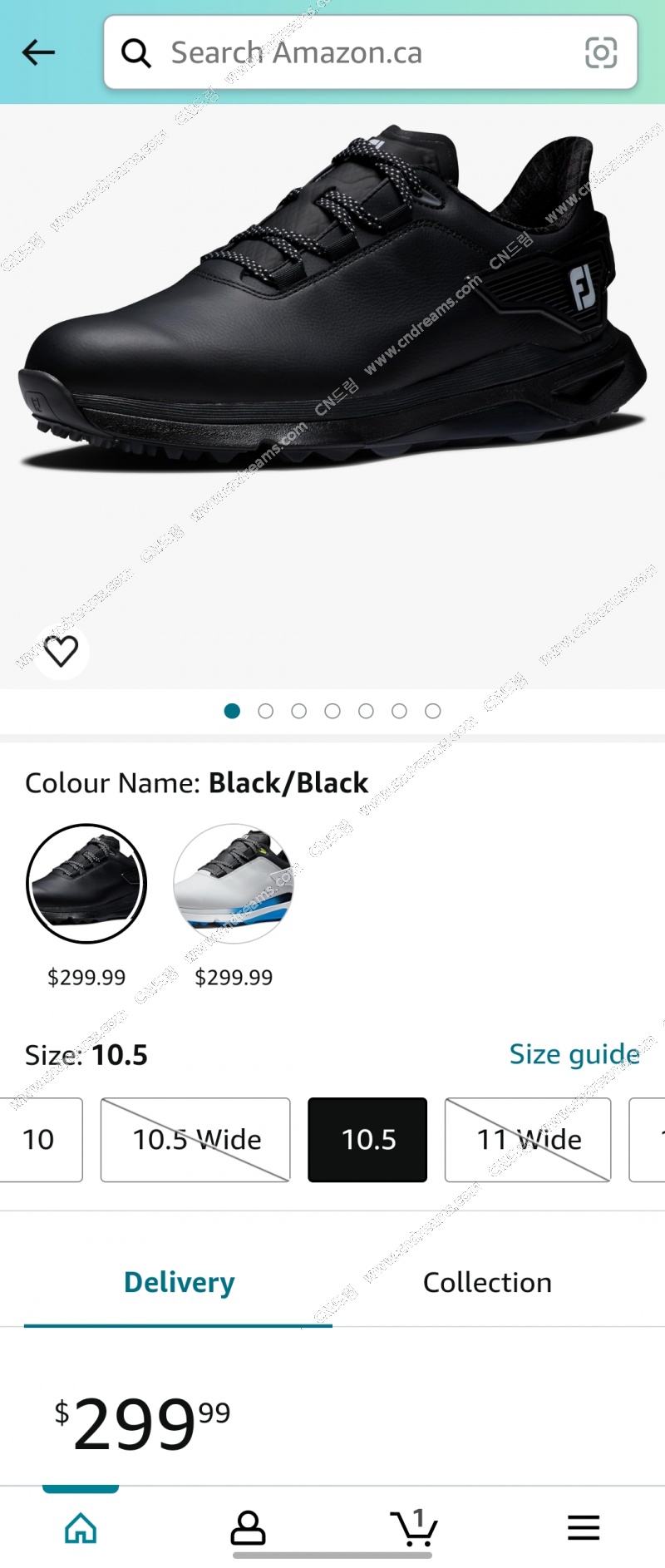The image size is (665, 1568).
Task: Switch to Collection tab
Action: pyautogui.click(x=487, y=1282)
